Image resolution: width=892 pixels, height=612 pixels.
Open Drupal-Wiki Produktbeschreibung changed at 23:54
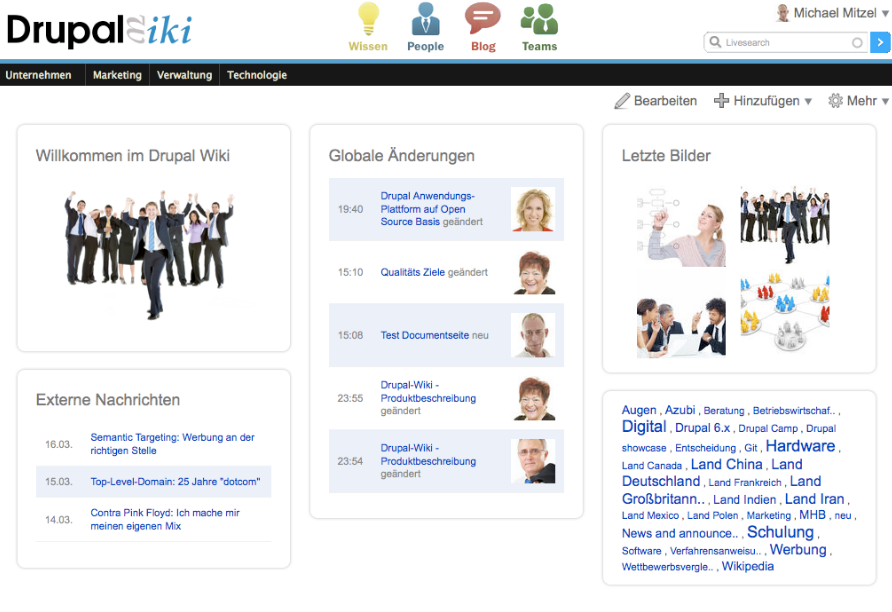428,454
